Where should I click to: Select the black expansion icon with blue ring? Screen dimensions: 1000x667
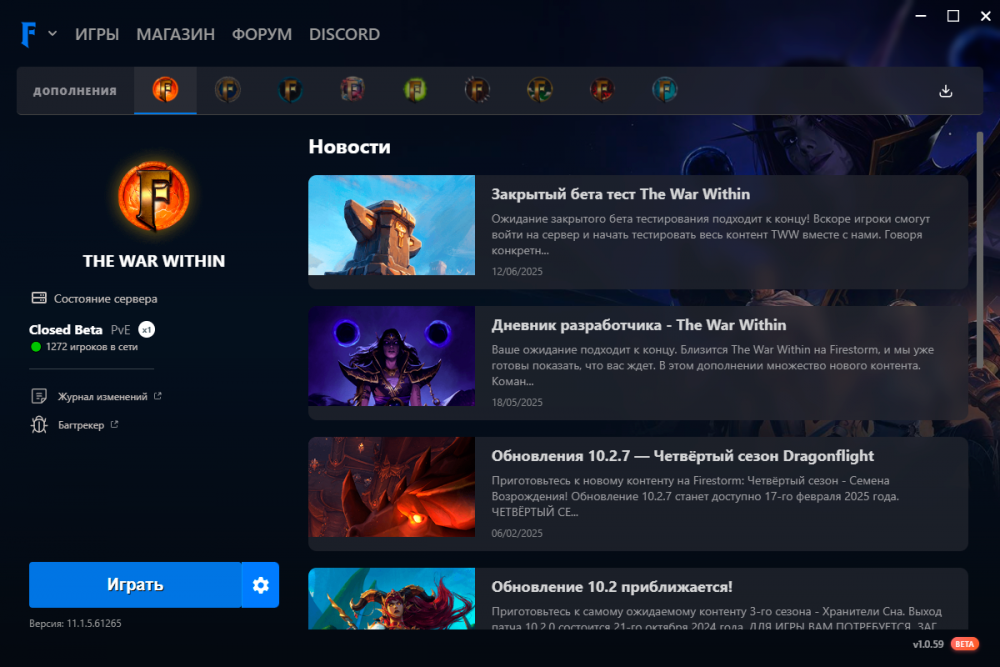tap(290, 90)
